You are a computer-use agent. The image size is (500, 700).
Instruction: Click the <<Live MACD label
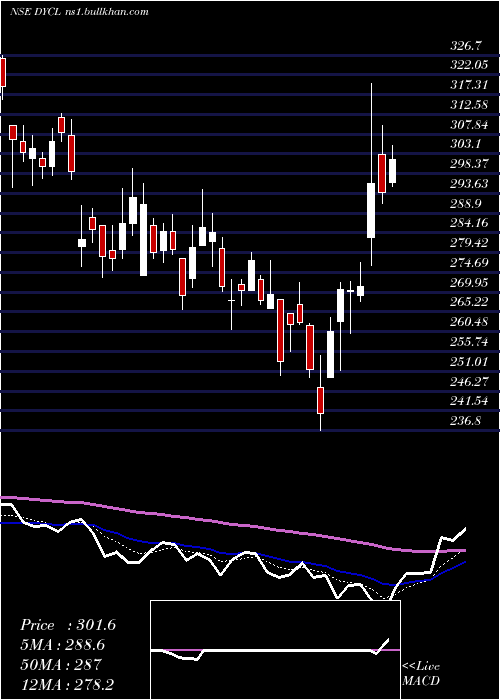pos(421,674)
